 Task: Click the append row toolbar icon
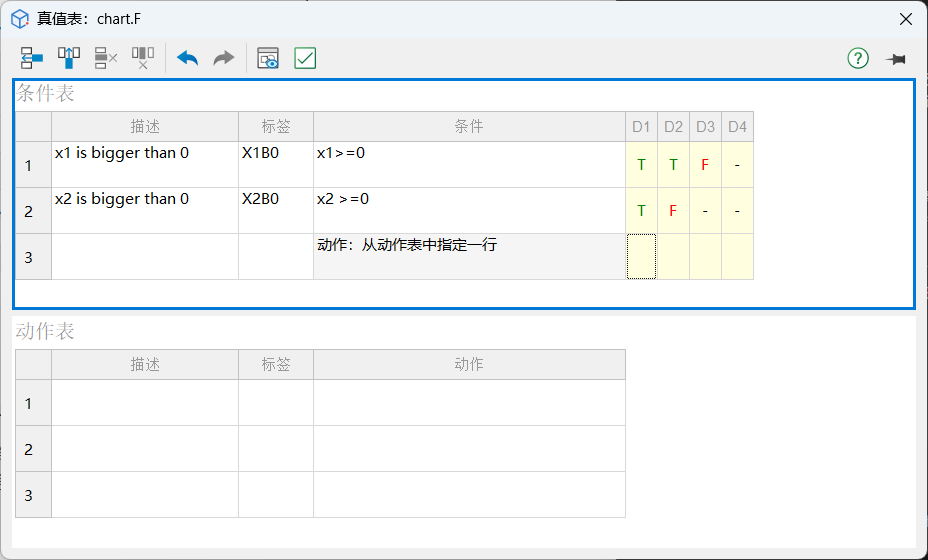[x=32, y=58]
